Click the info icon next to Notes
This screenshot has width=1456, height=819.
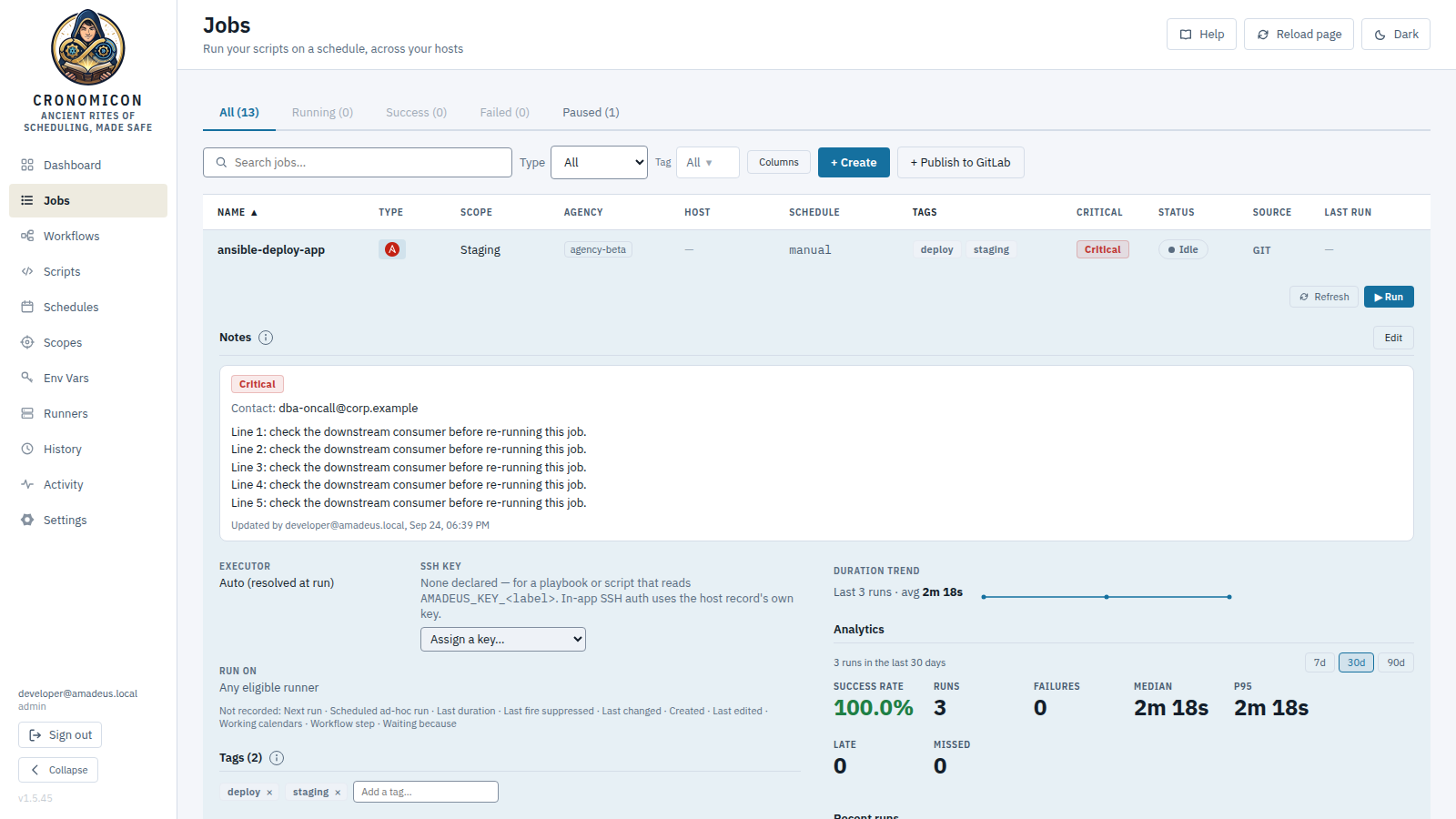tap(266, 338)
